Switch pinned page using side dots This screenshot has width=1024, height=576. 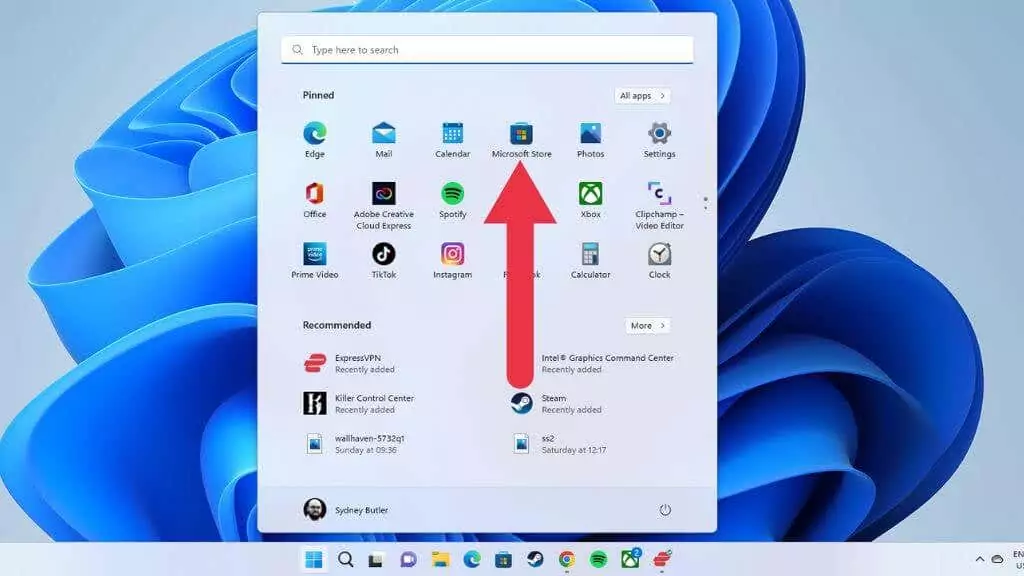[705, 203]
